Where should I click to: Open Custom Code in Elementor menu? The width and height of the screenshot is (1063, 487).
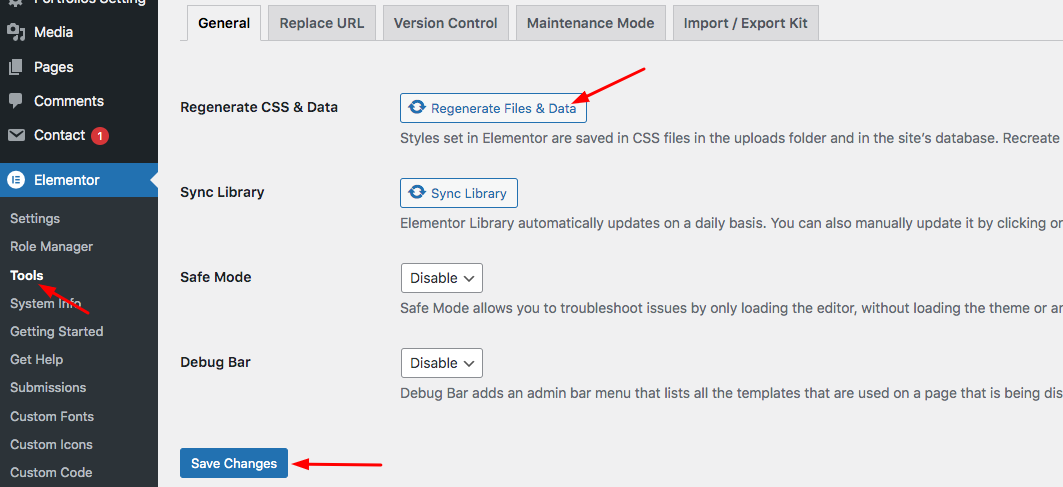(x=51, y=472)
